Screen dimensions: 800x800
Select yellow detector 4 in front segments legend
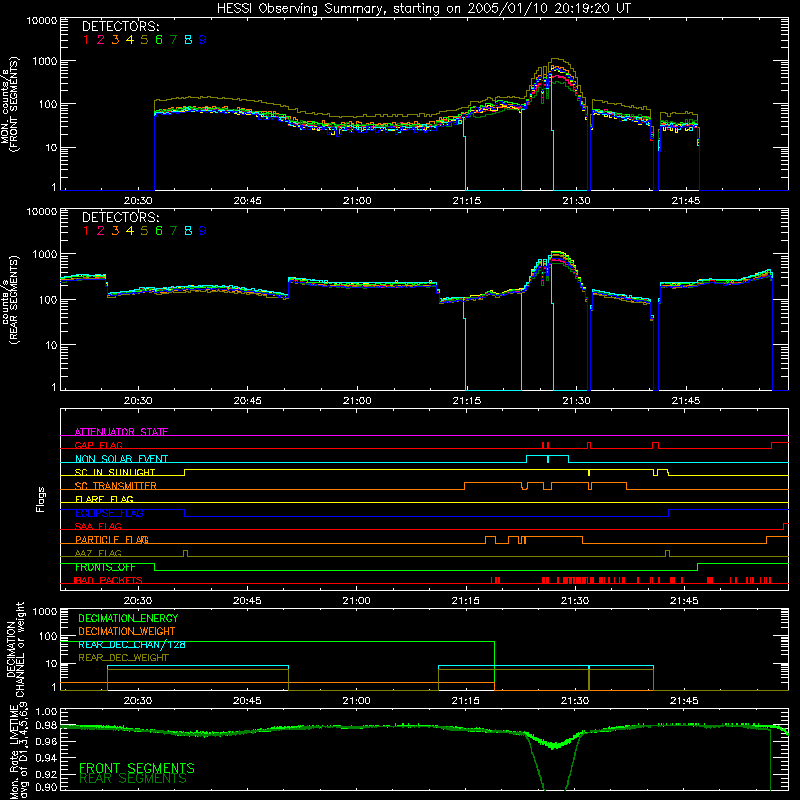point(130,40)
